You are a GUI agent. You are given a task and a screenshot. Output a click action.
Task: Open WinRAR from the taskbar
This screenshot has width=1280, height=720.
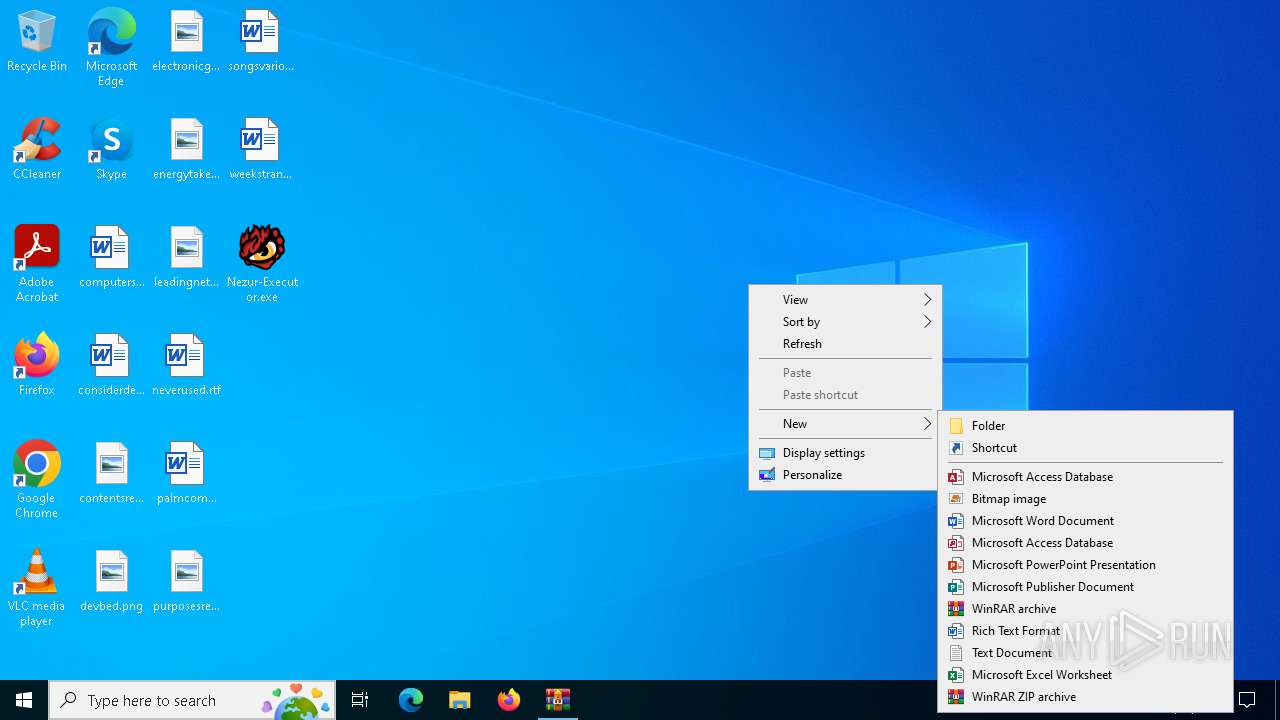coord(558,700)
